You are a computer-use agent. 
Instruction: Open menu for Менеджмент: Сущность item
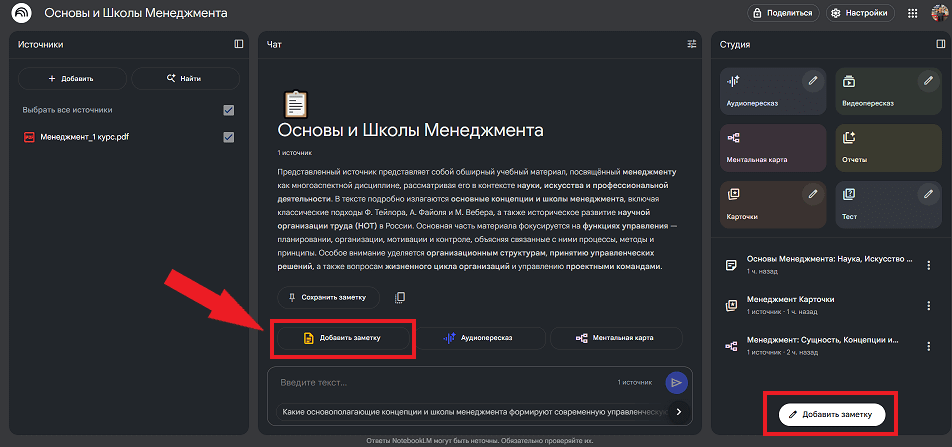928,346
